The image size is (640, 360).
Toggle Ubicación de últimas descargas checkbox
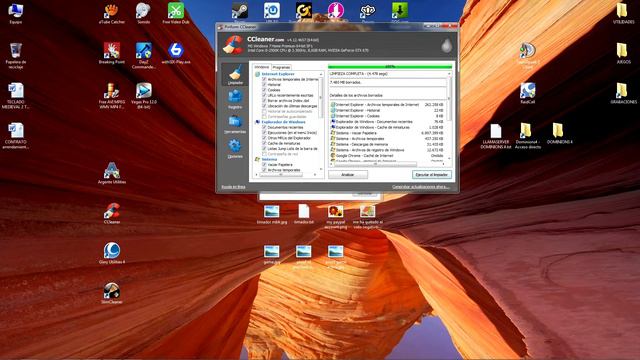(264, 106)
